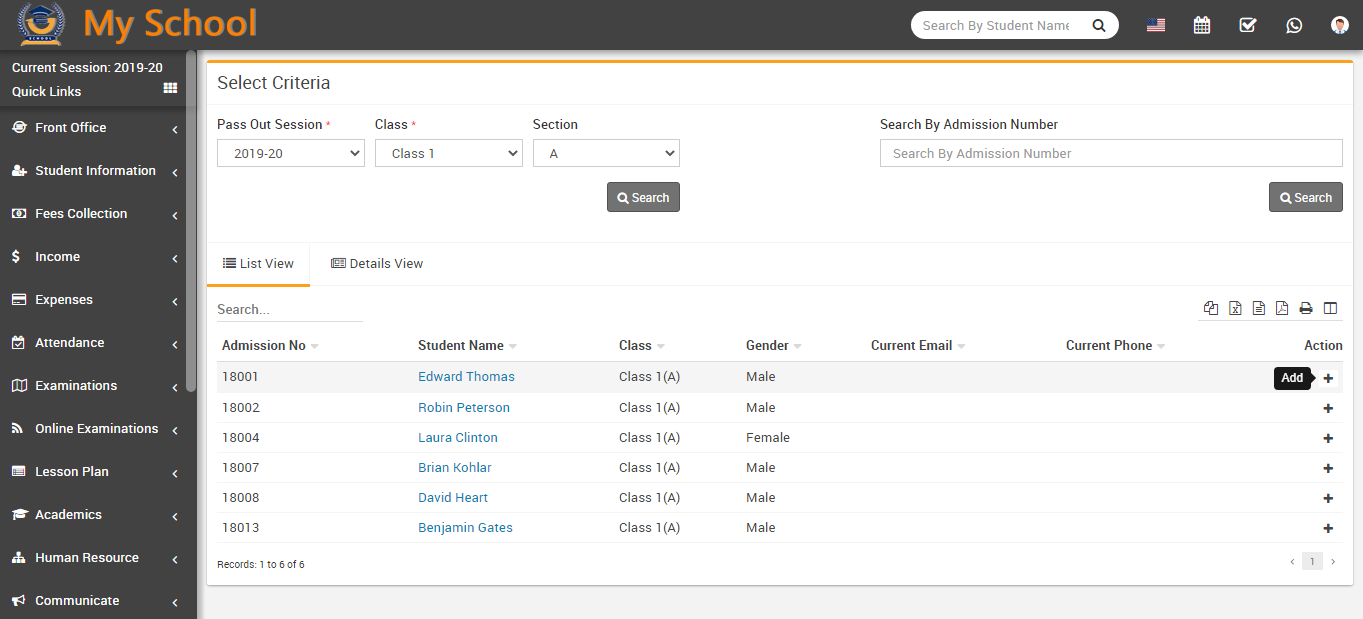The height and width of the screenshot is (619, 1363).
Task: Sort by Gender column
Action: click(774, 345)
